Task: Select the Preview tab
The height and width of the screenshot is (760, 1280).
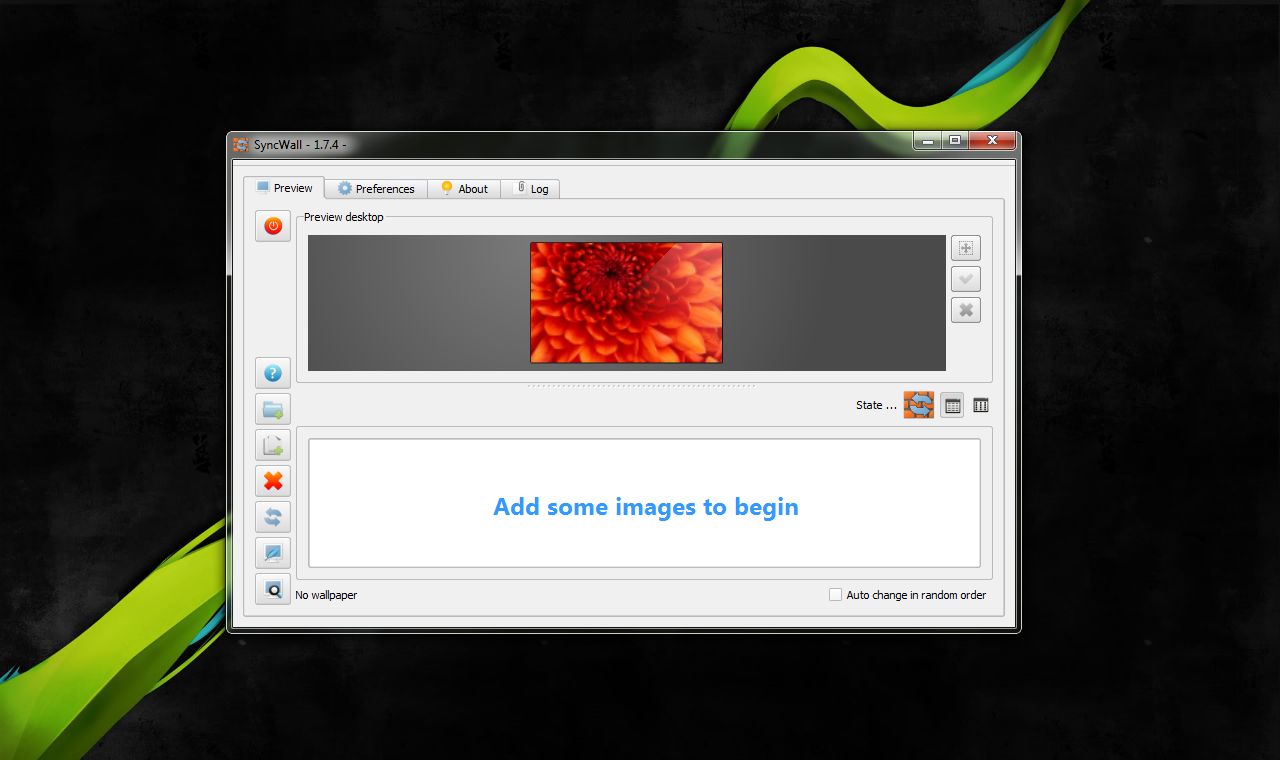Action: pyautogui.click(x=284, y=188)
